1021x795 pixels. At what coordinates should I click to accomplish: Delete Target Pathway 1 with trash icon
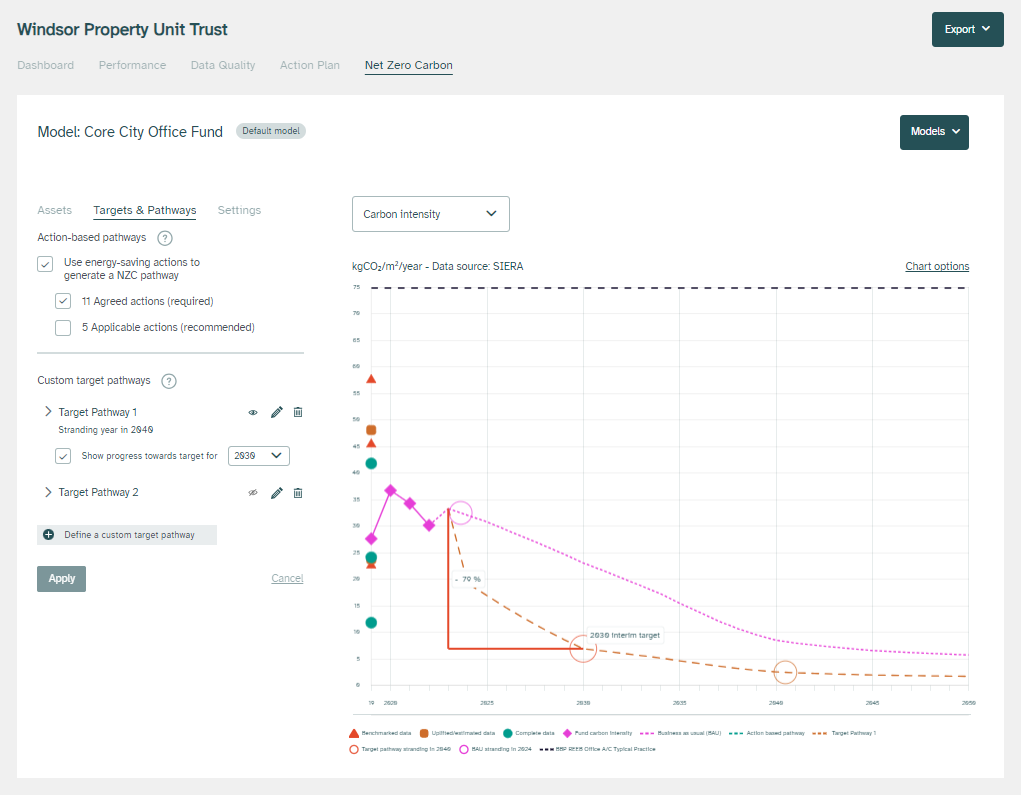click(x=298, y=412)
